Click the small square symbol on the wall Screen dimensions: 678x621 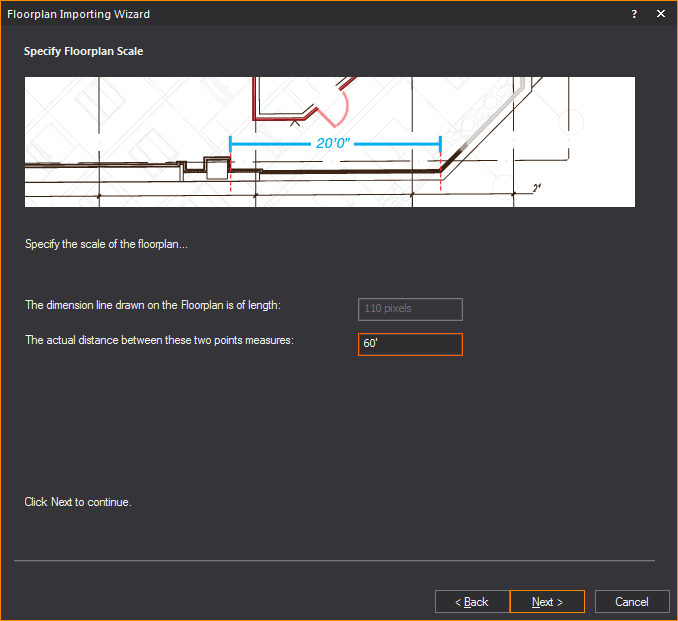click(x=215, y=167)
